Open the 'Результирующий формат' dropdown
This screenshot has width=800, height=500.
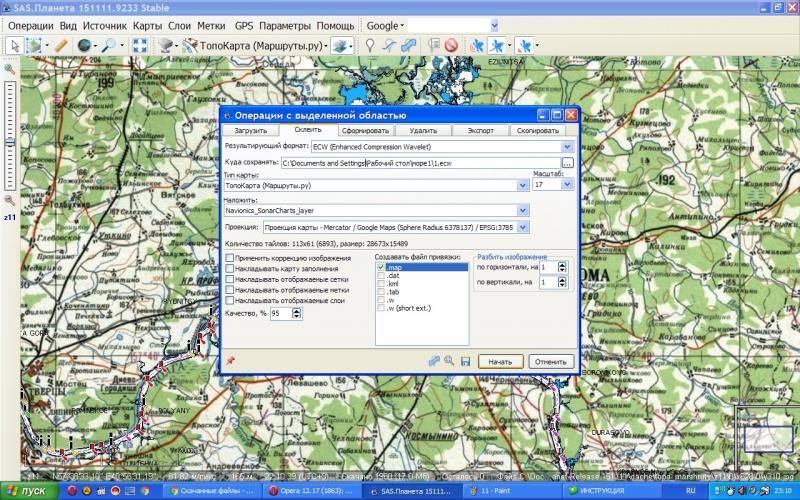pos(567,146)
